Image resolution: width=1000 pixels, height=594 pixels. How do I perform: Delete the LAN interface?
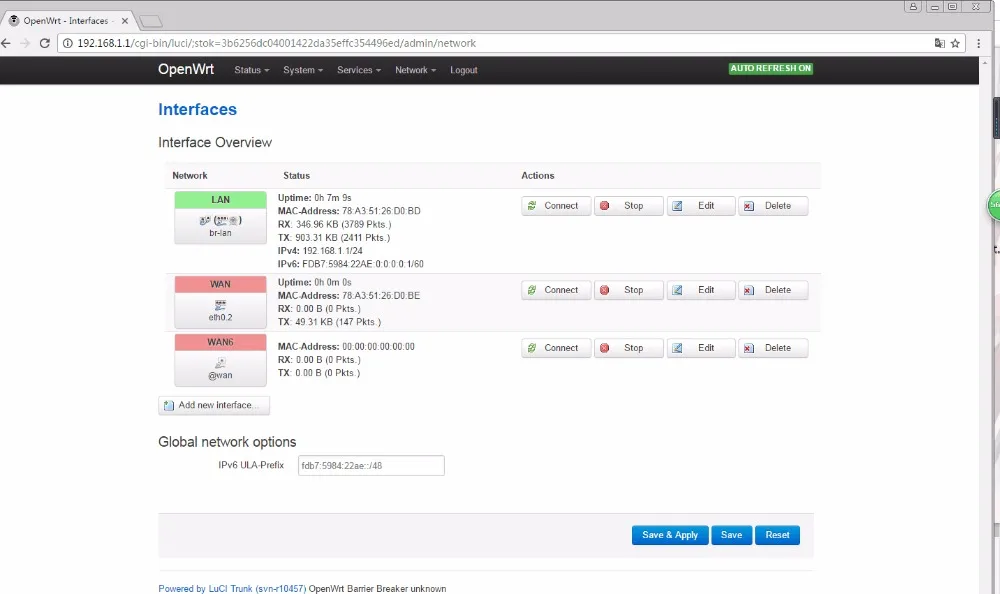click(773, 205)
